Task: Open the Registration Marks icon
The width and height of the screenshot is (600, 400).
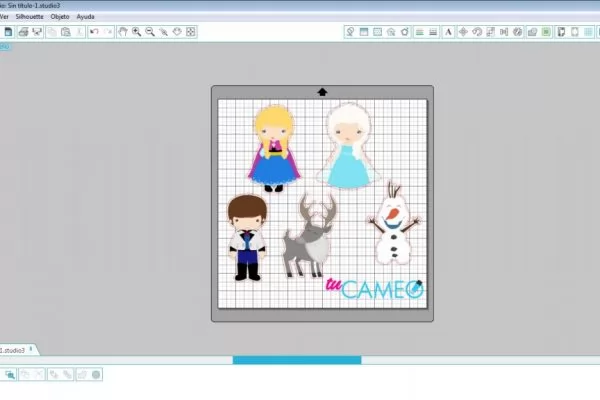Action: [x=575, y=32]
